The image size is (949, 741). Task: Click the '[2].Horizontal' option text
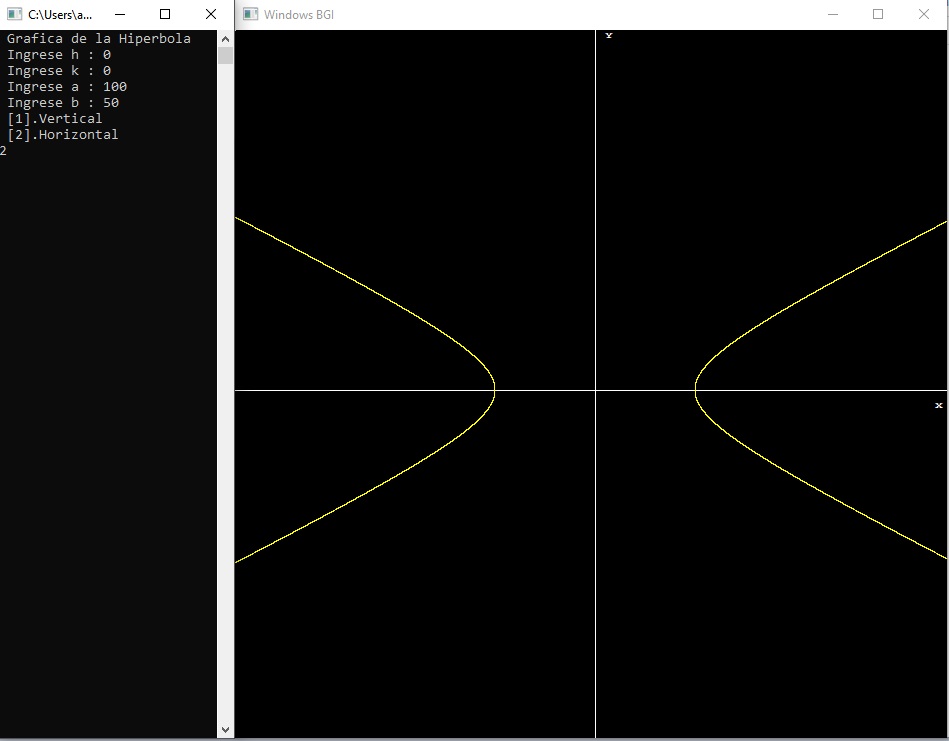[x=62, y=134]
